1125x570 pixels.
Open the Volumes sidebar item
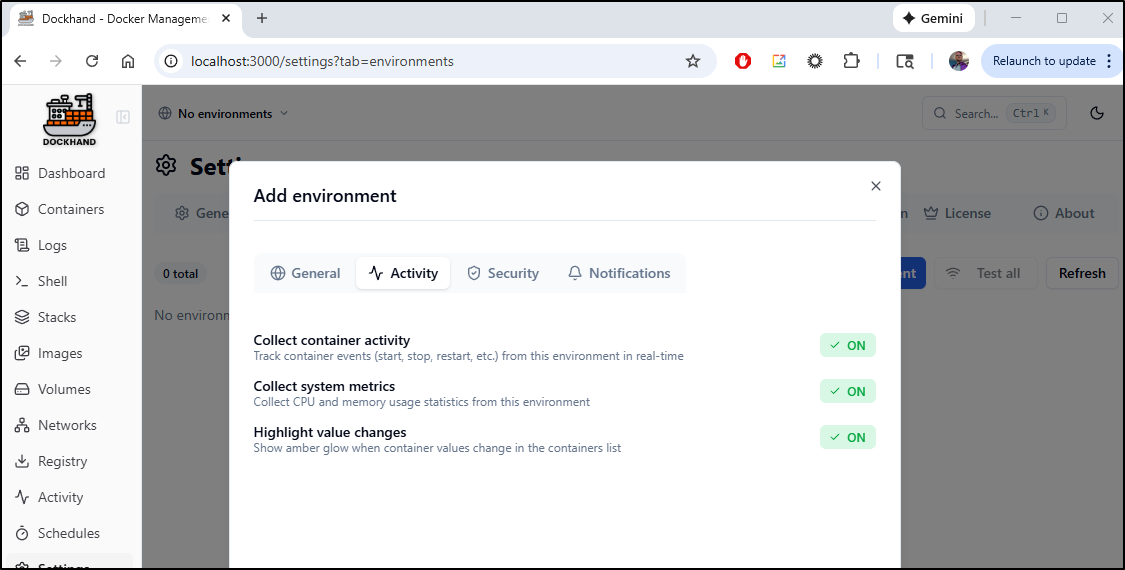(64, 389)
